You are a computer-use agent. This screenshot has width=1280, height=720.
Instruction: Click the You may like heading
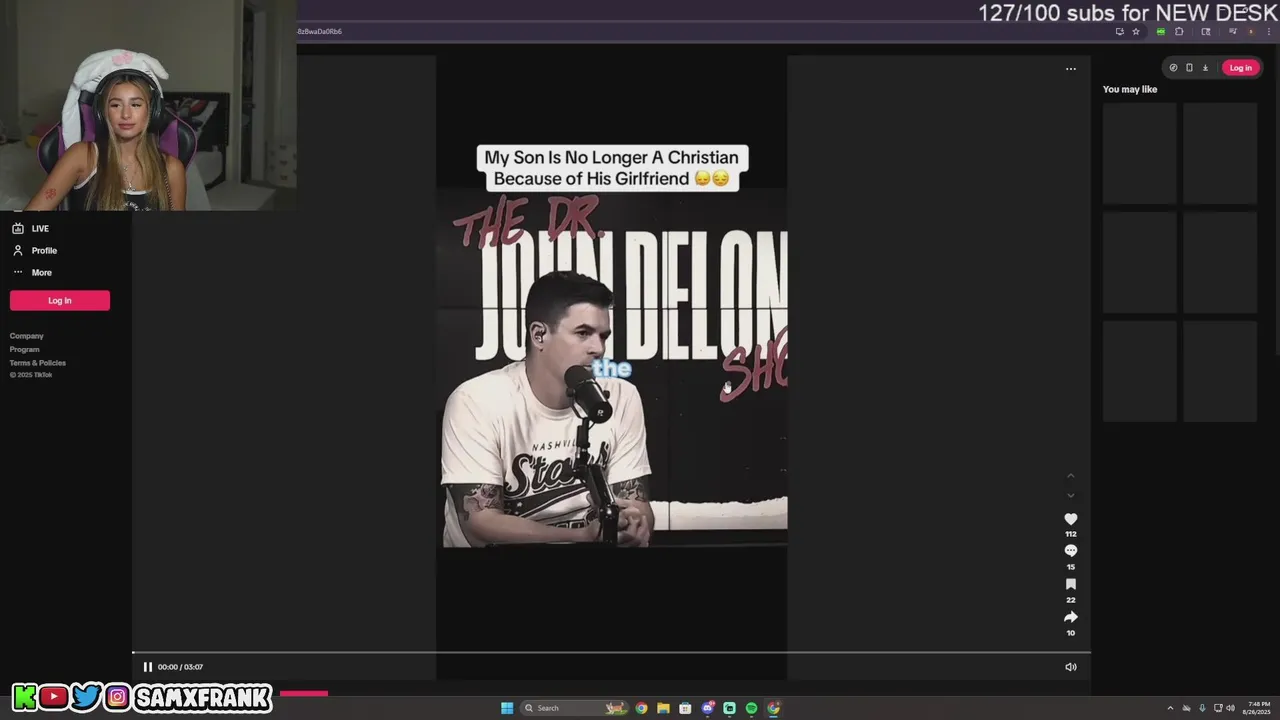(1130, 89)
